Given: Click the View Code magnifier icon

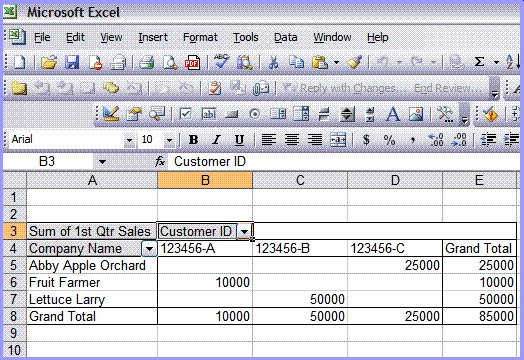Looking at the screenshot, I should [157, 114].
